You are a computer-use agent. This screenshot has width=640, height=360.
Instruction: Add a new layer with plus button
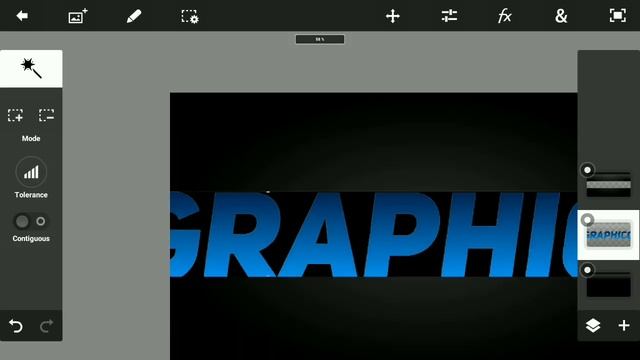(624, 325)
